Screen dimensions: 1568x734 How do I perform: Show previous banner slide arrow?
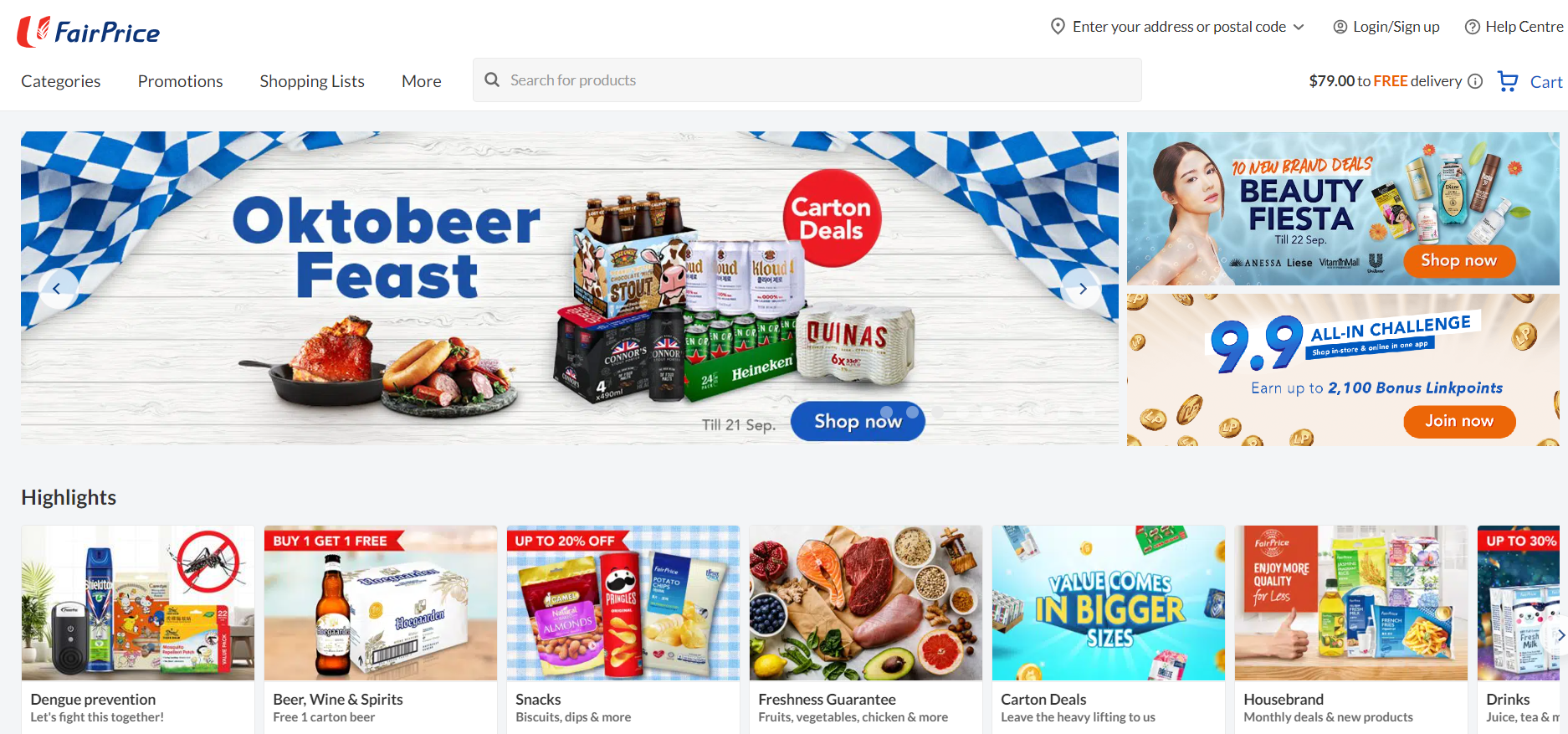[57, 289]
